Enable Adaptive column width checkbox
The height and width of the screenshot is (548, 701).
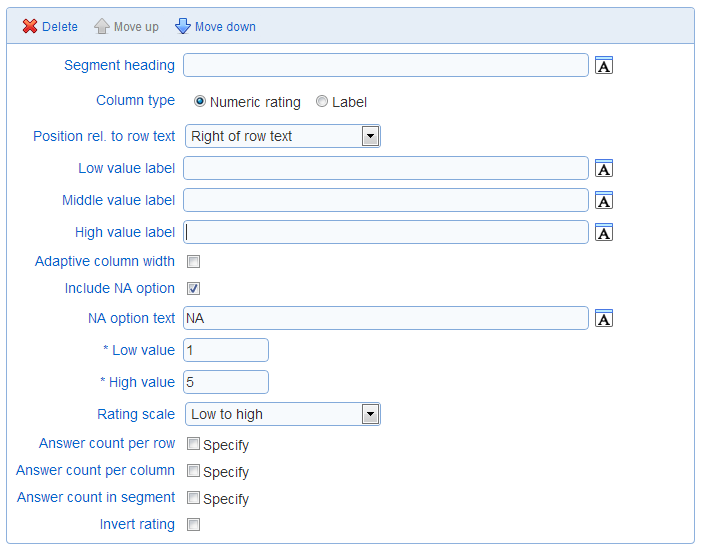click(194, 261)
